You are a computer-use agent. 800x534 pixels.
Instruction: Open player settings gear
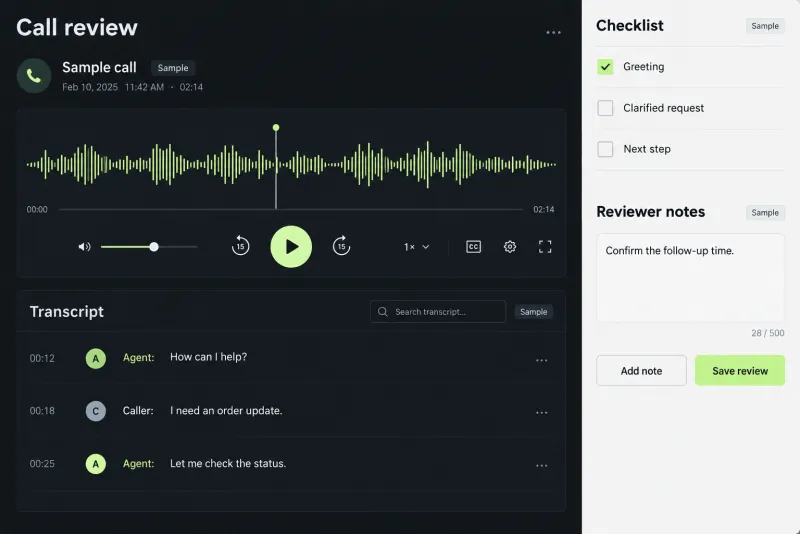(510, 247)
